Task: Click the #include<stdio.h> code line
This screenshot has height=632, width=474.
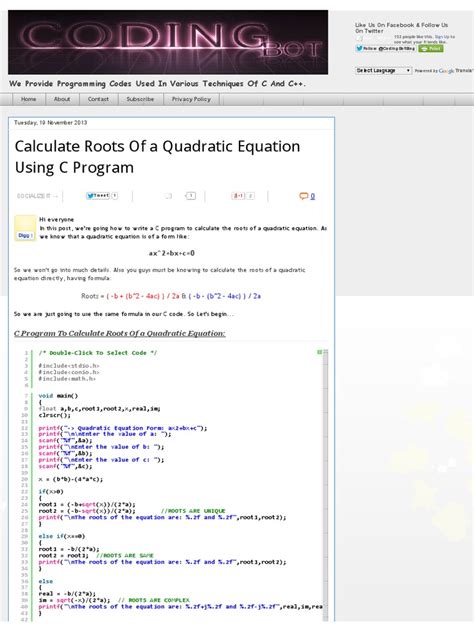Action: pyautogui.click(x=69, y=366)
